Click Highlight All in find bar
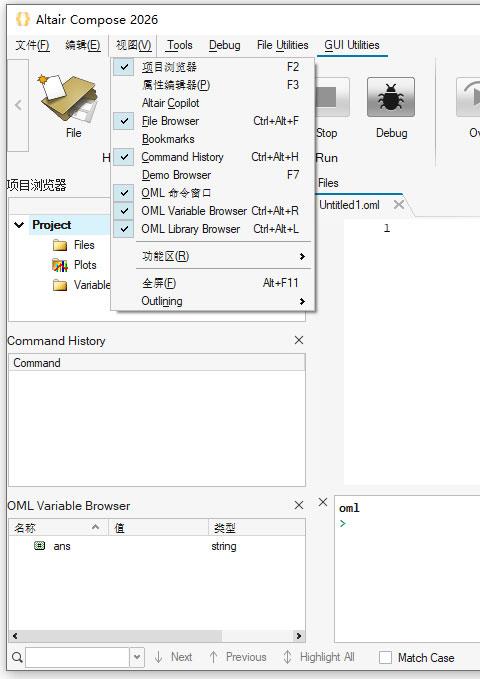480x679 pixels. click(319, 657)
